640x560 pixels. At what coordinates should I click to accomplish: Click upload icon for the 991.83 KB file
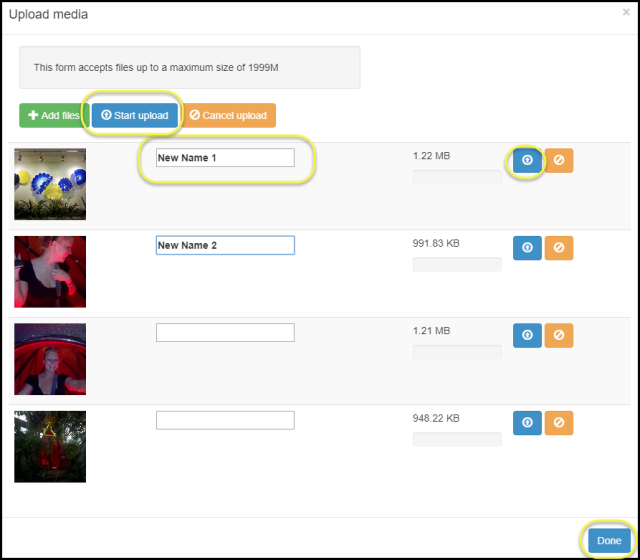pyautogui.click(x=527, y=248)
